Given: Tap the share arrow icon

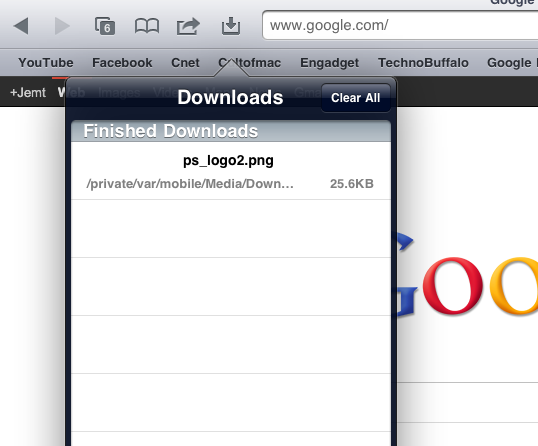Looking at the screenshot, I should (x=188, y=26).
